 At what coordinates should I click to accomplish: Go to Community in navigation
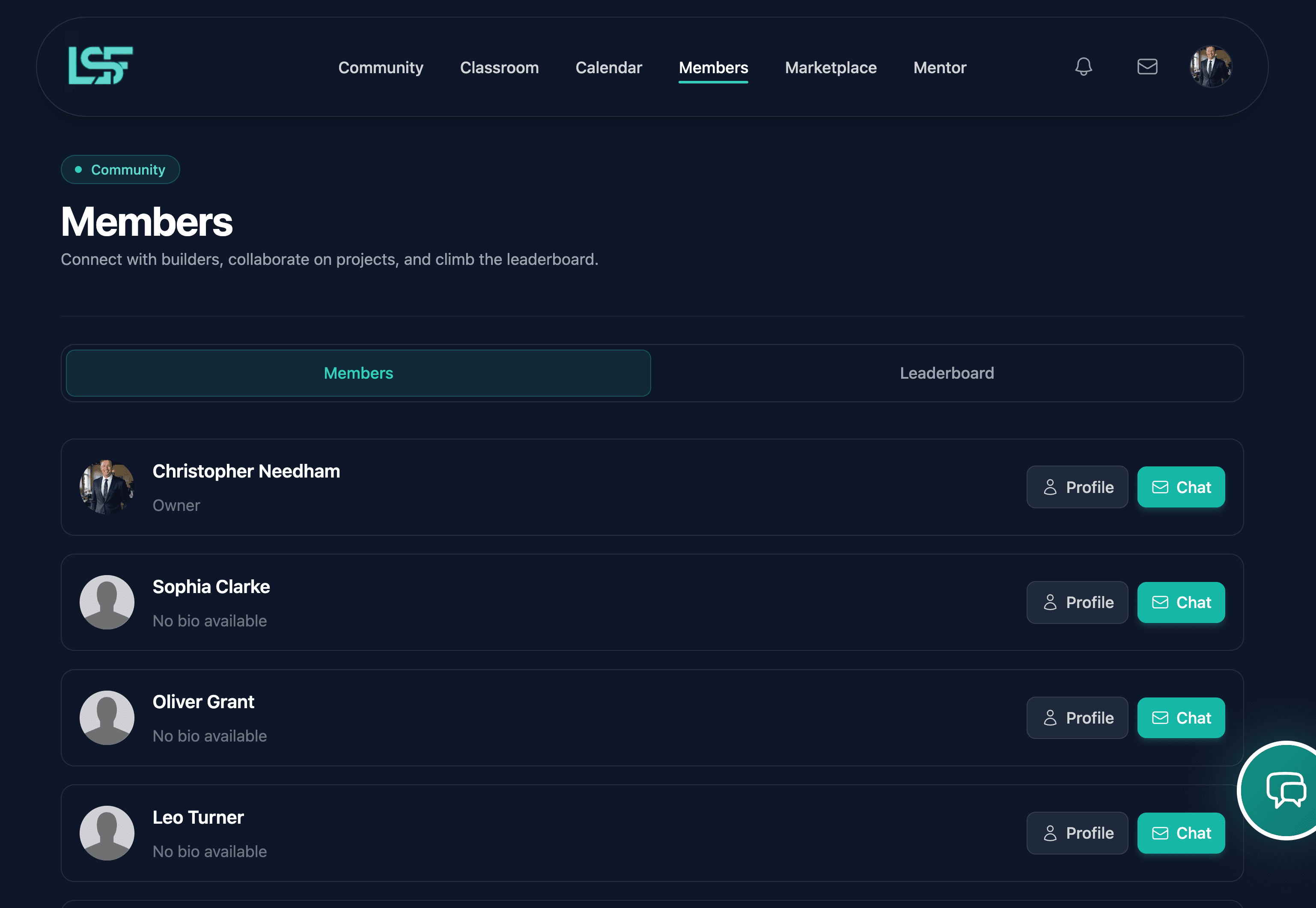(381, 68)
